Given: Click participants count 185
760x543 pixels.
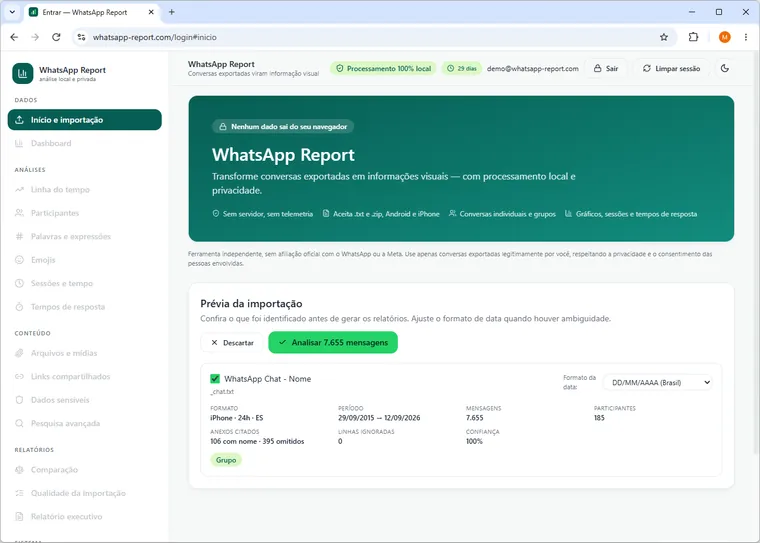Looking at the screenshot, I should 600,418.
